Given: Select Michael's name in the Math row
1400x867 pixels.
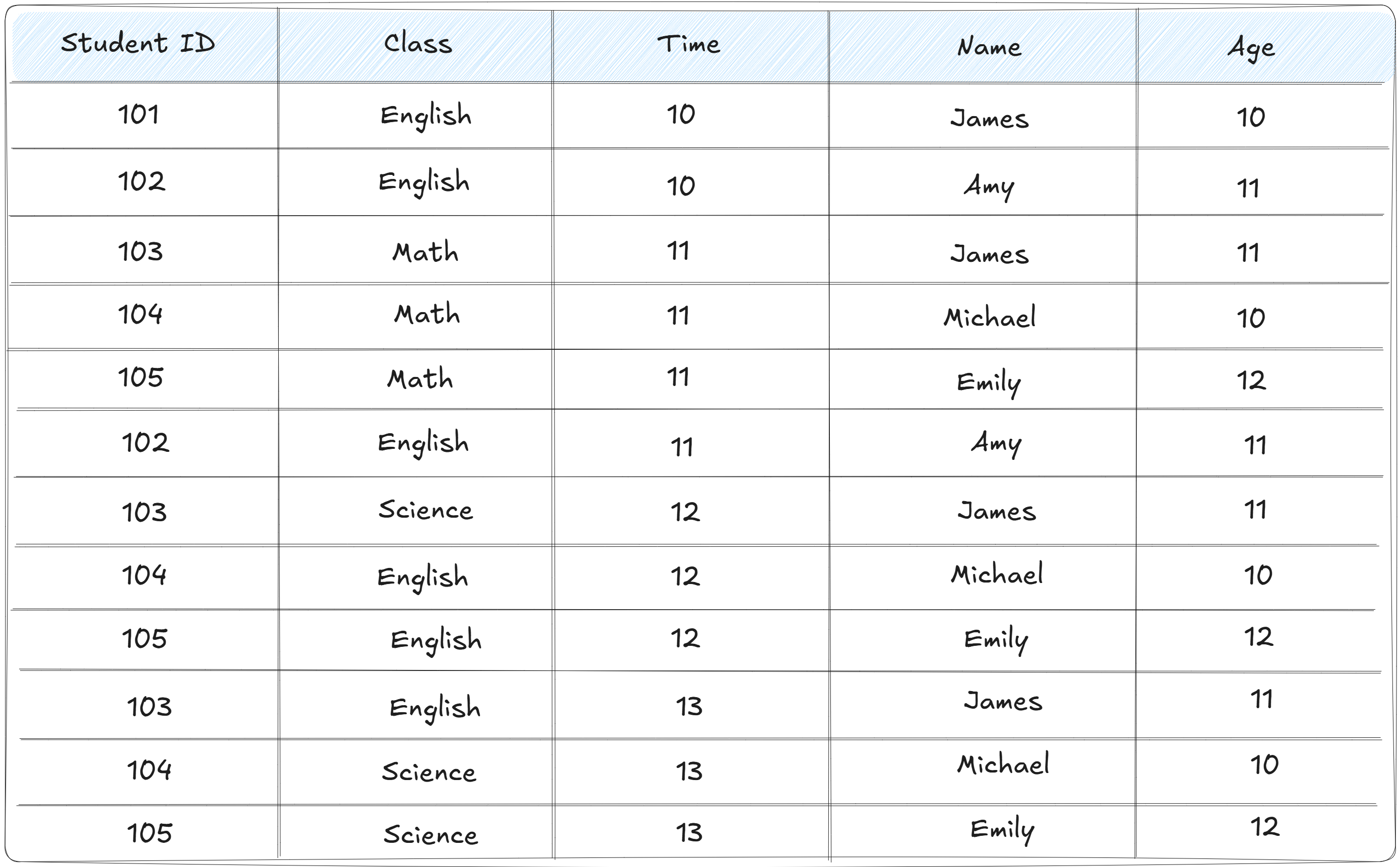Looking at the screenshot, I should coord(990,317).
